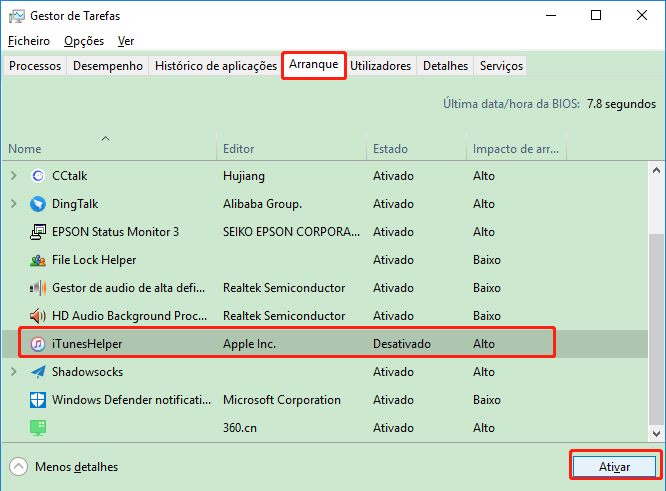Click the 7.8 segundos BIOS time value

621,104
